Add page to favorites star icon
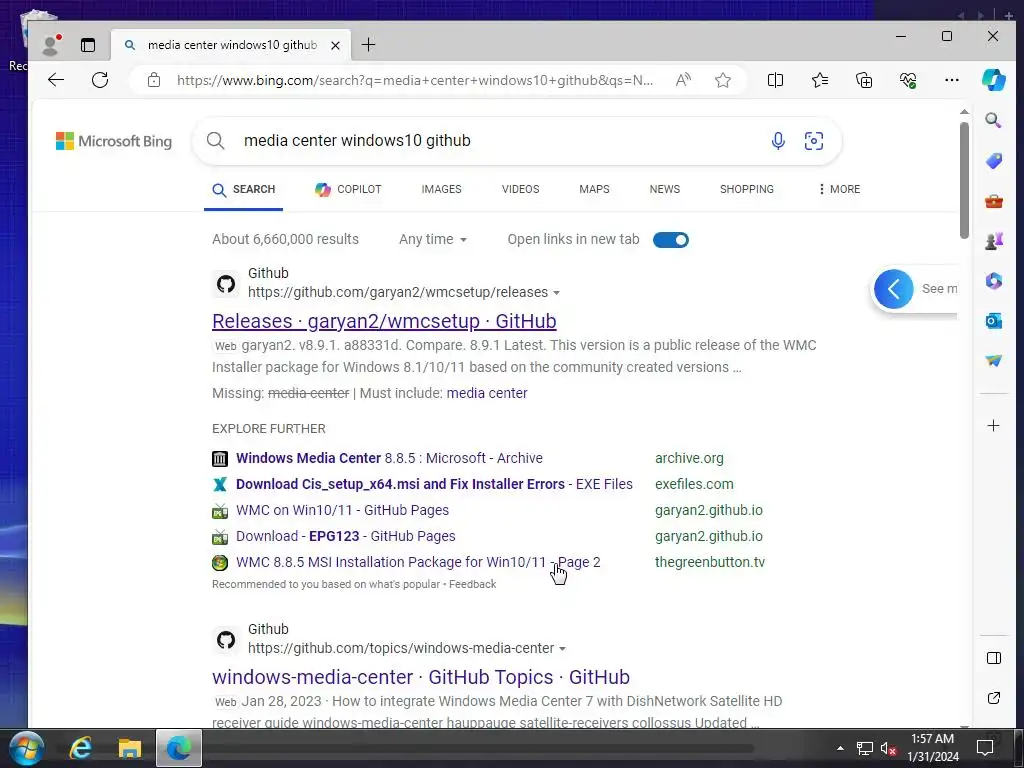This screenshot has height=768, width=1024. click(x=722, y=80)
